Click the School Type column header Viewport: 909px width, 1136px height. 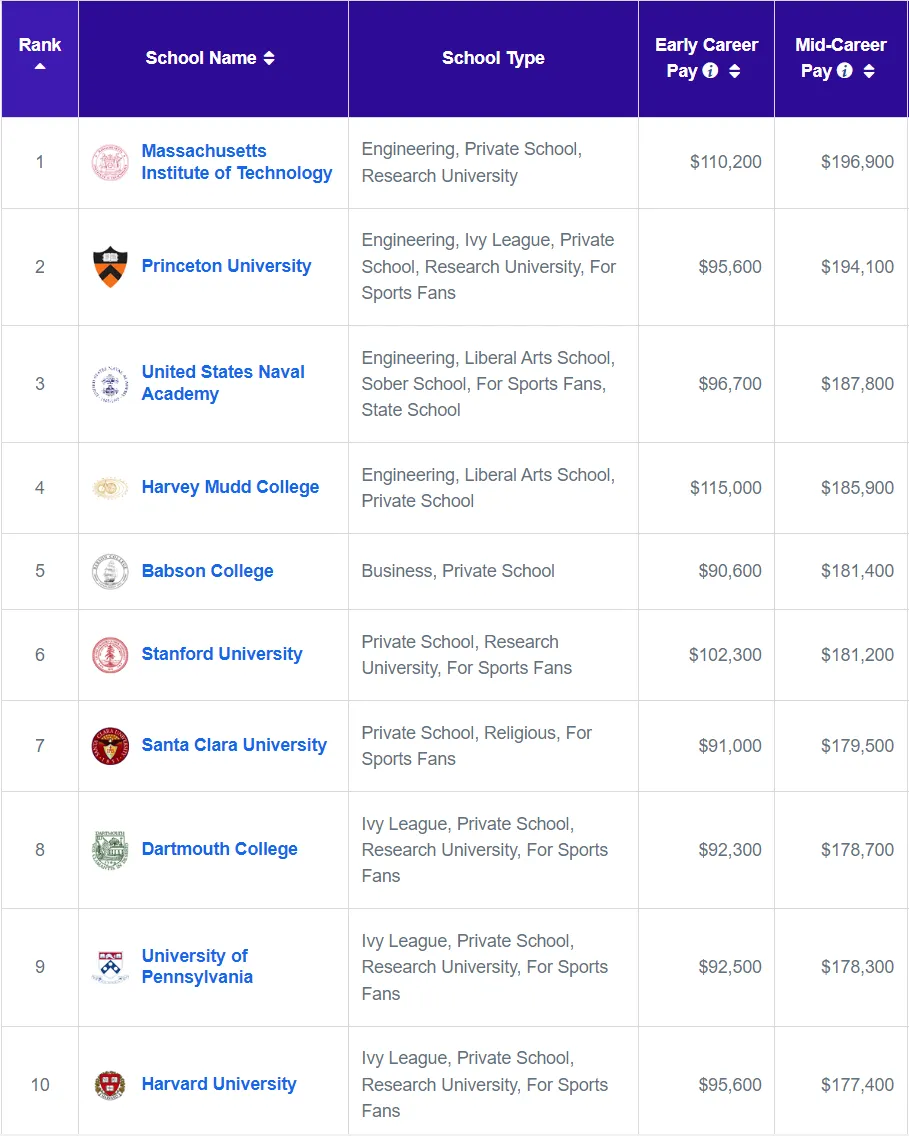pos(493,58)
